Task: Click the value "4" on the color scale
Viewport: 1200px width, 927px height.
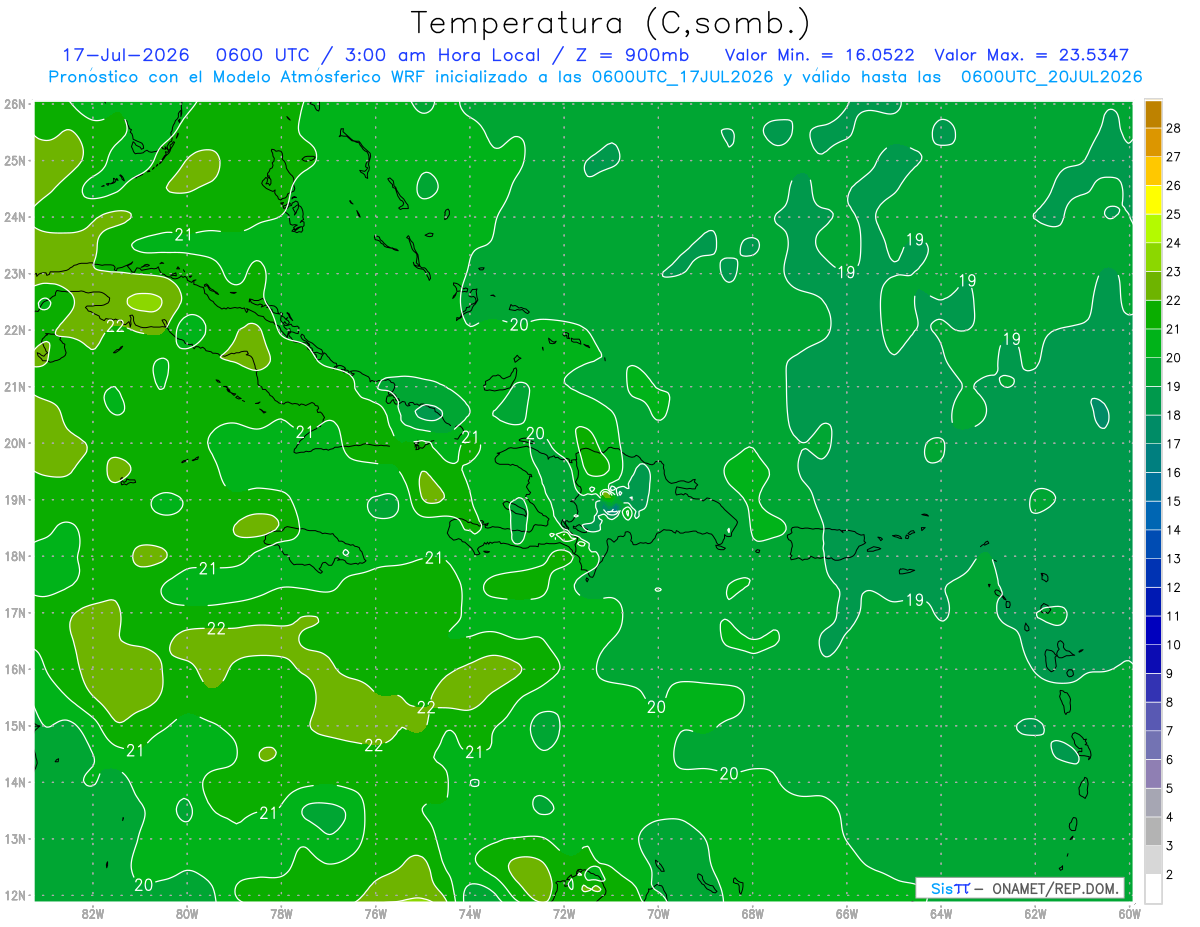Action: [1169, 817]
